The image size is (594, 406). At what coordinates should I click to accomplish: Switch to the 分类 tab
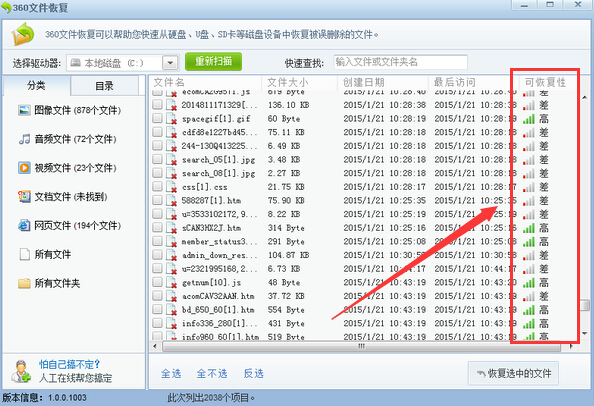click(x=36, y=86)
